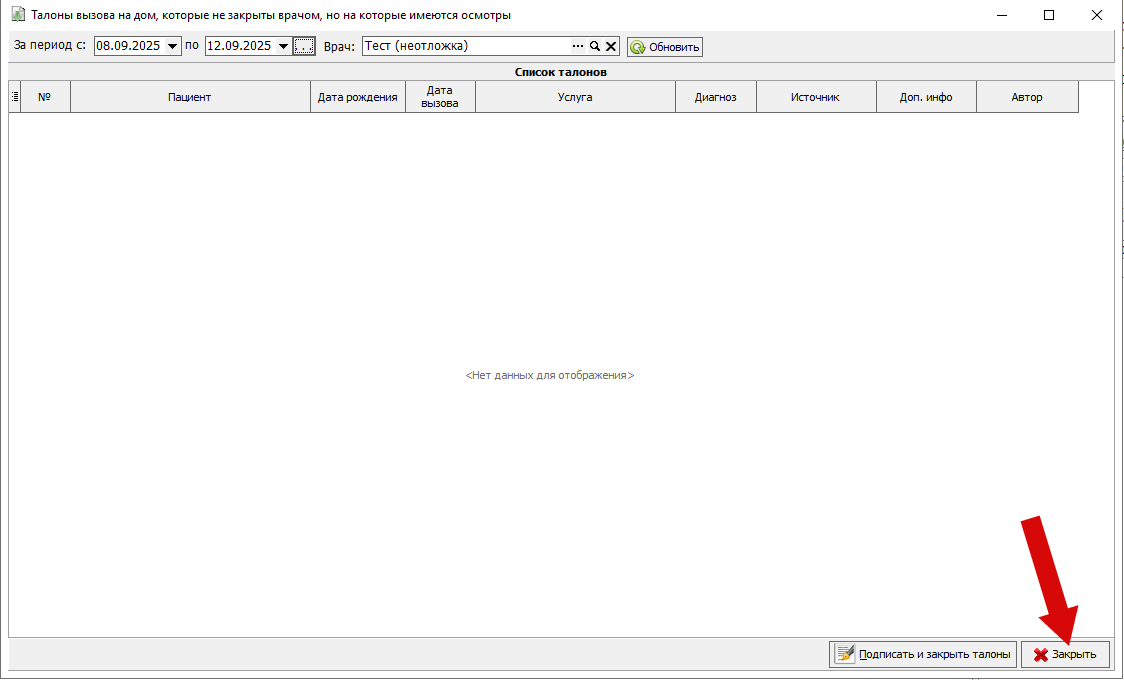Viewport: 1124px width, 680px height.
Task: Sort by the Автор column header
Action: coord(1027,97)
